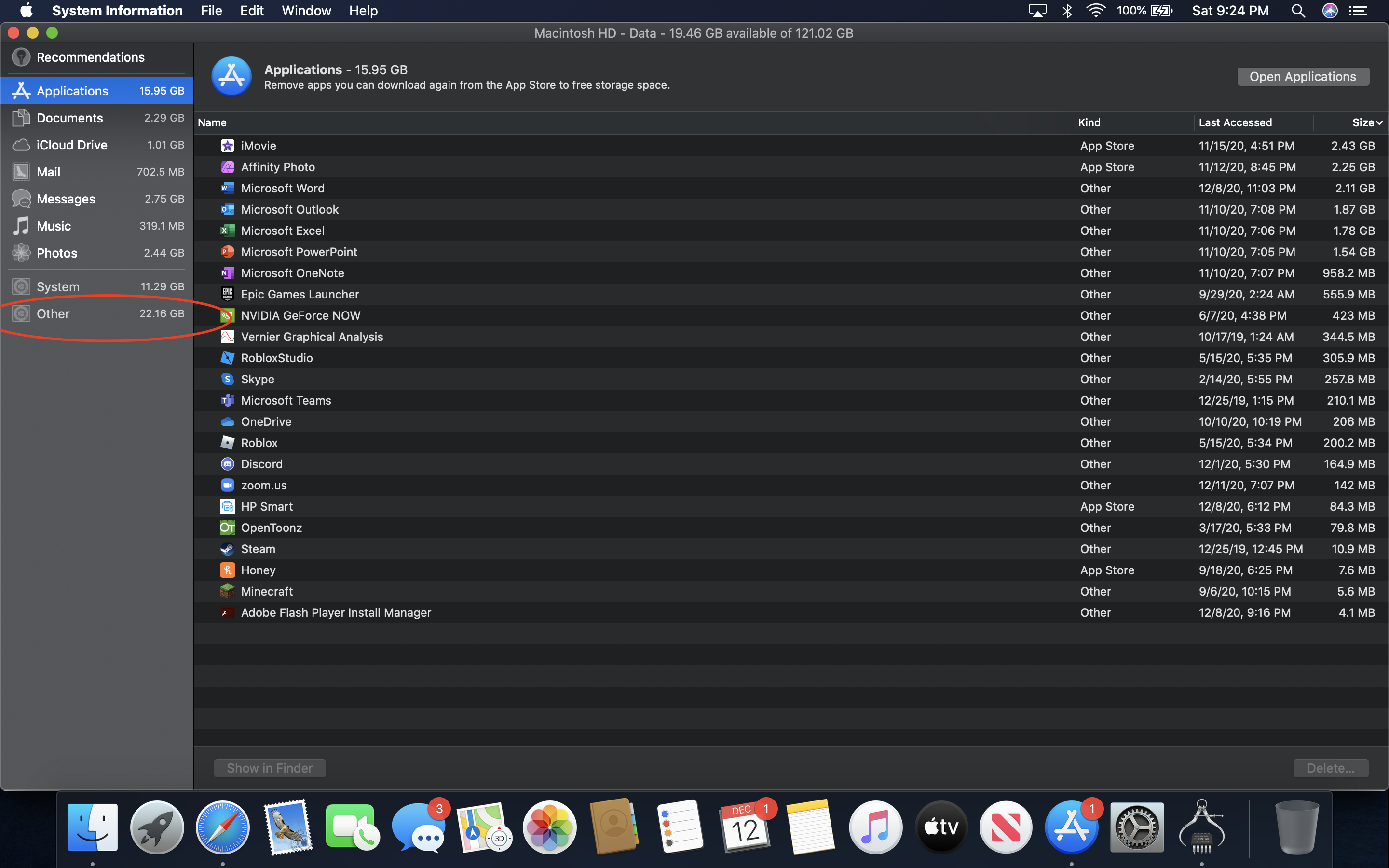Open the App Store from the Dock

(x=1072, y=827)
